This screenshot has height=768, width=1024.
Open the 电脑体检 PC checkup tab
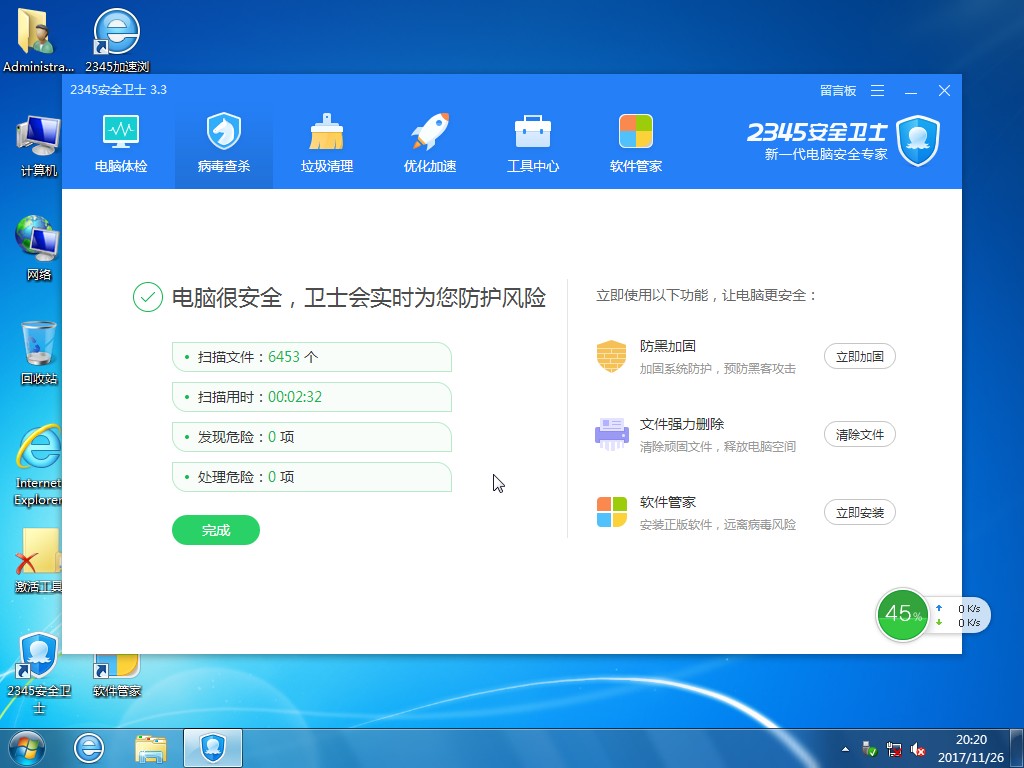(x=121, y=144)
